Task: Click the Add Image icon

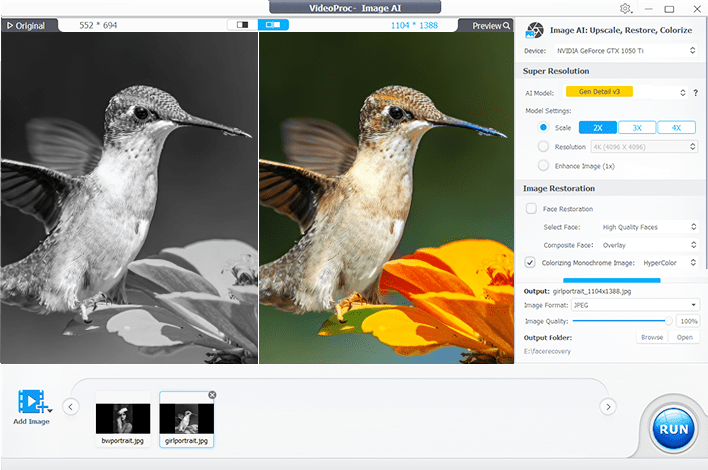Action: 31,402
